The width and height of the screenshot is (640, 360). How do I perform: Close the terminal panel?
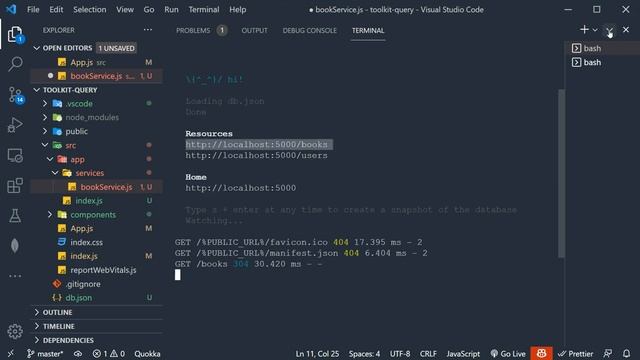626,29
